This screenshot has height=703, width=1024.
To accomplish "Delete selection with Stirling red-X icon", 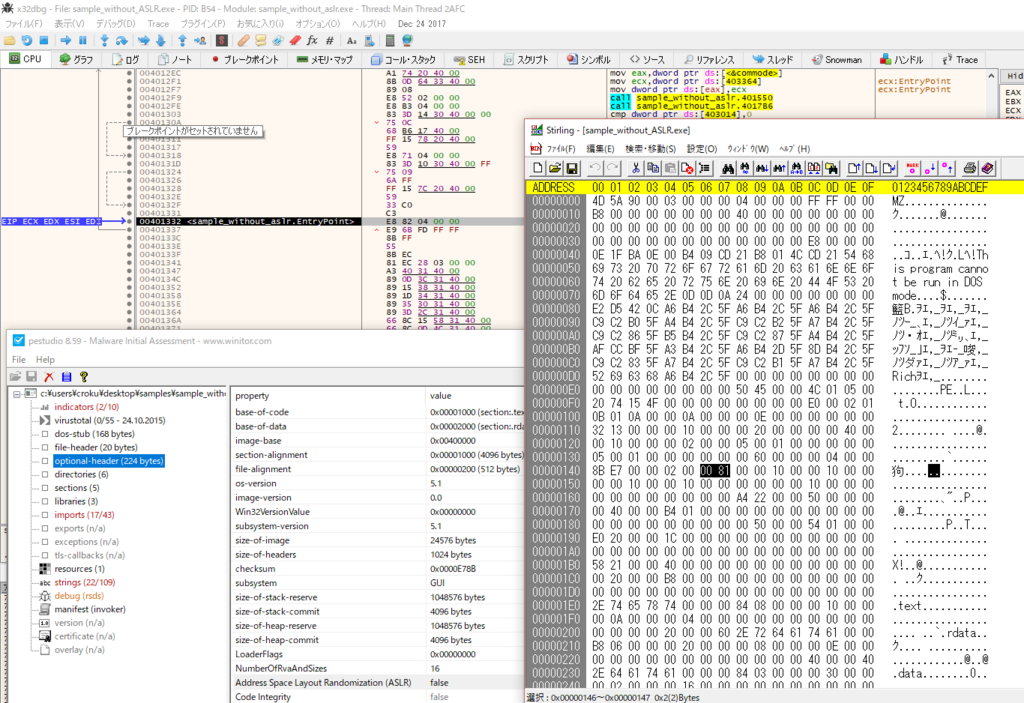I will (x=687, y=169).
